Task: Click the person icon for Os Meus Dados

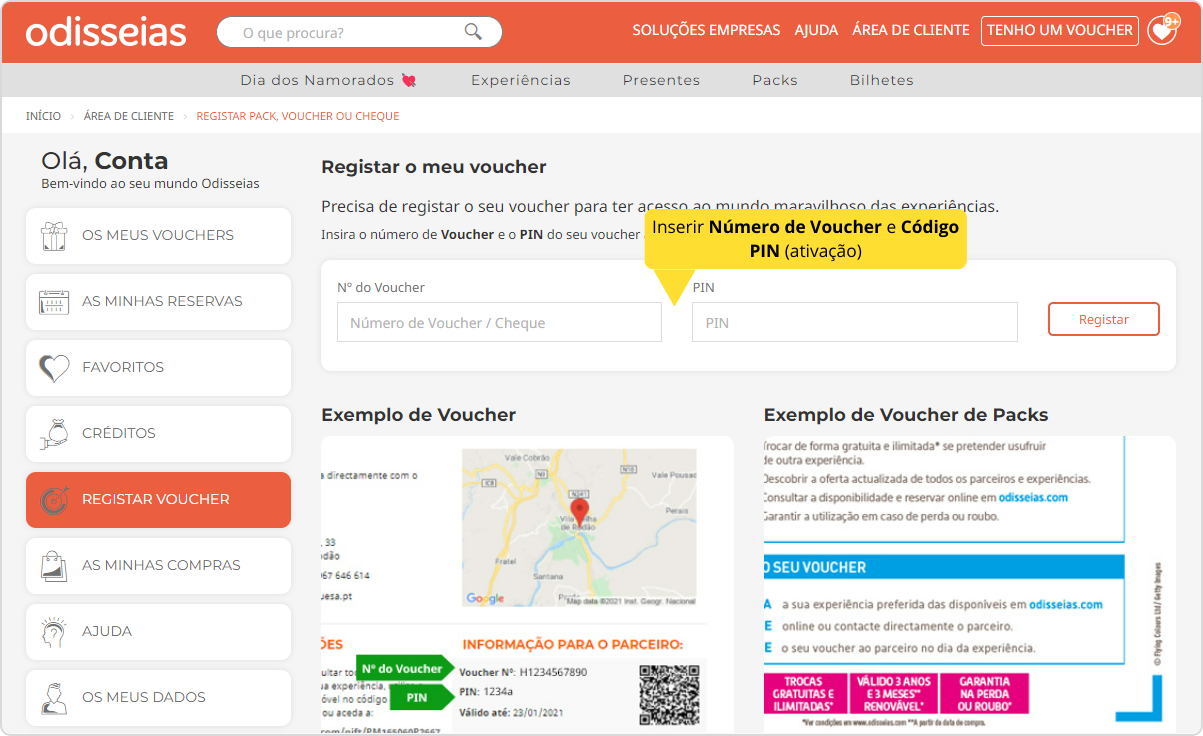Action: pyautogui.click(x=53, y=697)
